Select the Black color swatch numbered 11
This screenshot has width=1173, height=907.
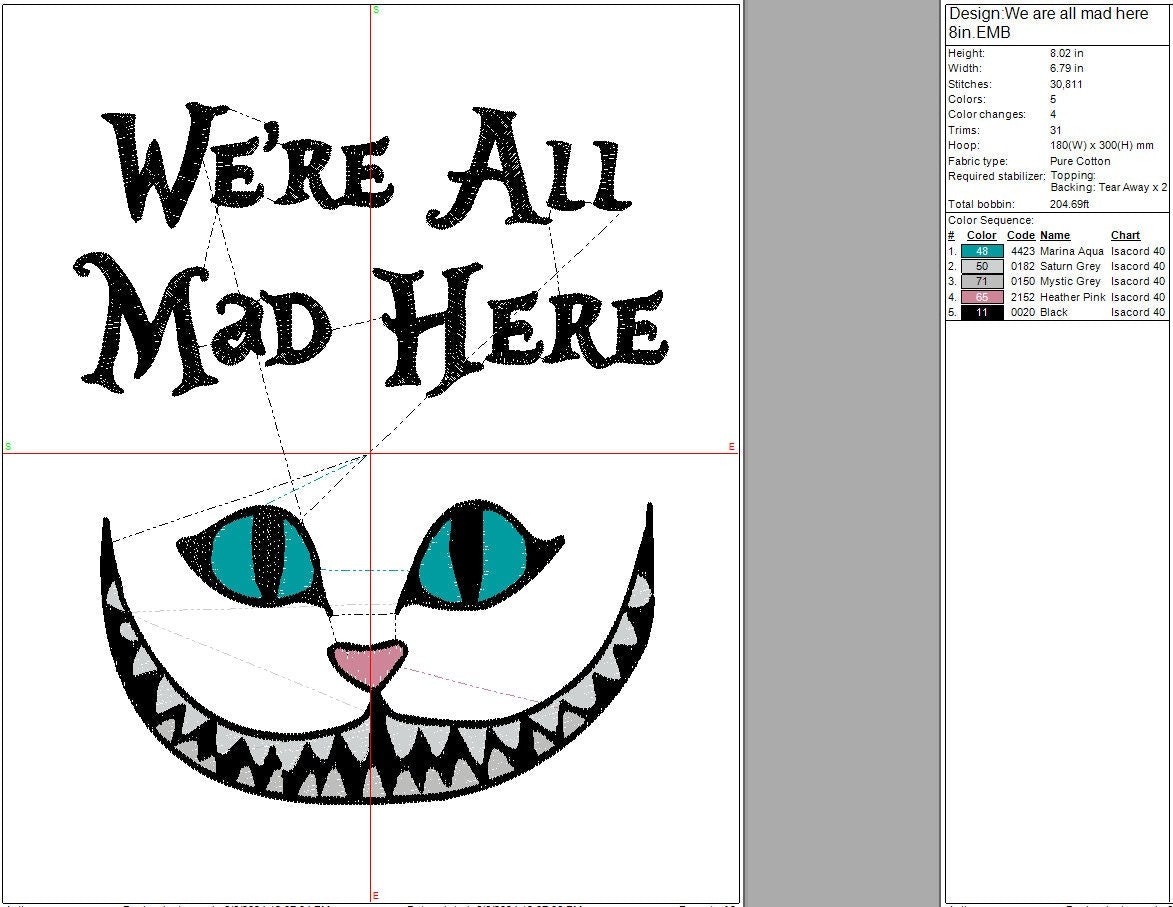click(x=982, y=312)
